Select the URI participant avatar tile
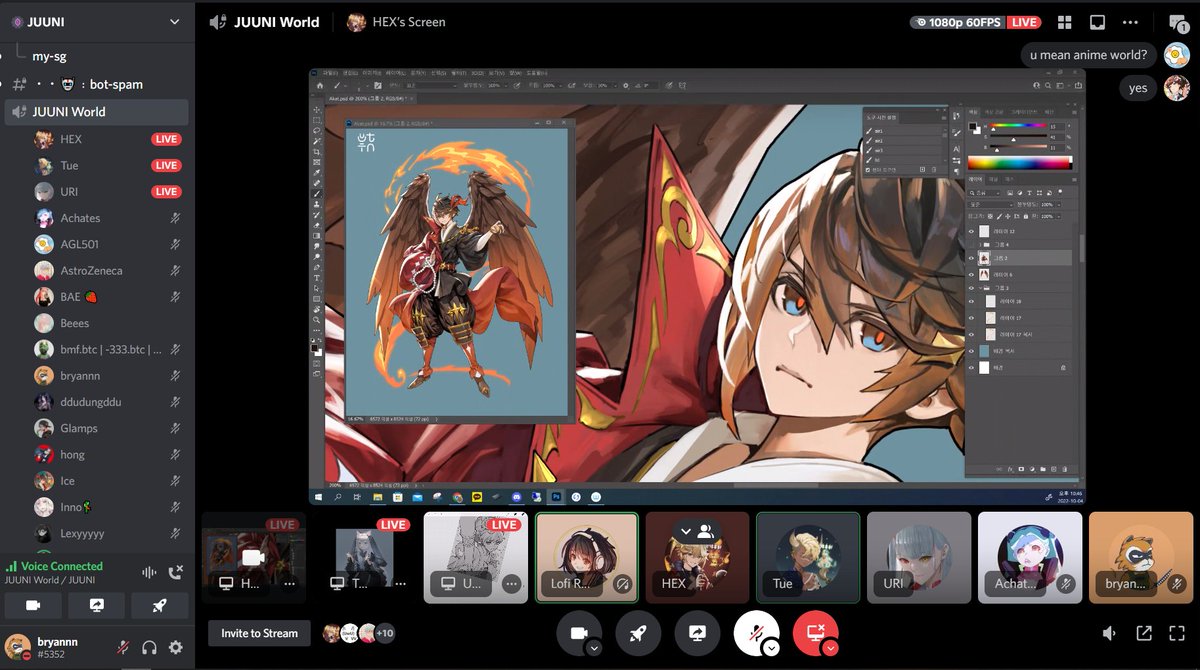This screenshot has width=1200, height=670. pos(918,558)
